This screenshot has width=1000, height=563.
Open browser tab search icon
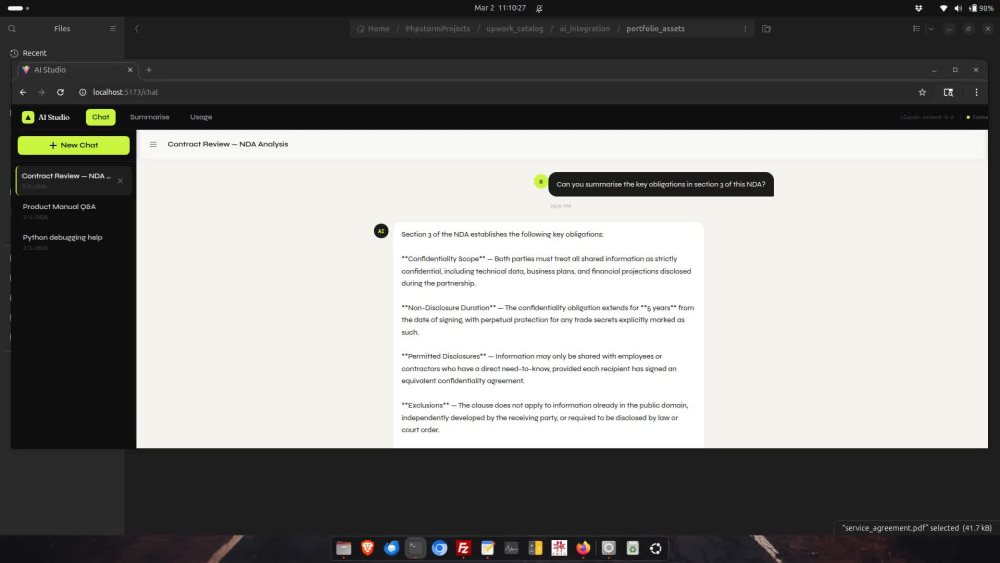pos(948,92)
